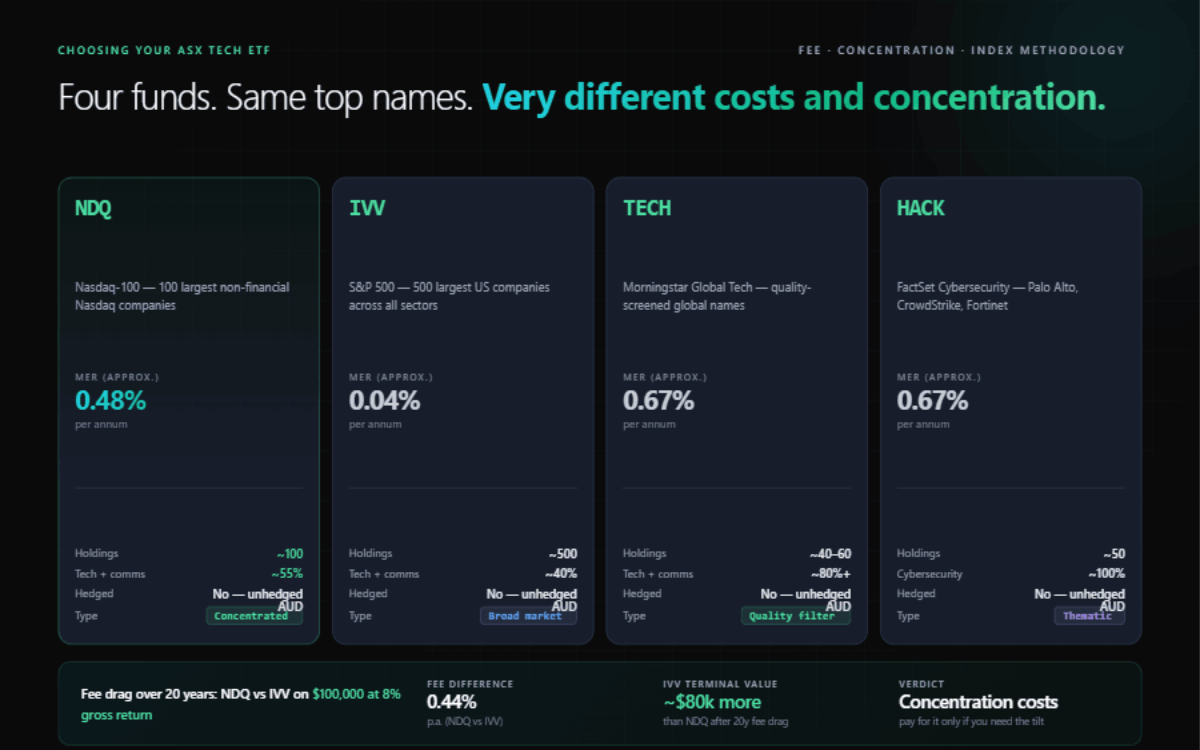Click the ~50 holdings value
This screenshot has height=750, width=1200.
pyautogui.click(x=1114, y=554)
